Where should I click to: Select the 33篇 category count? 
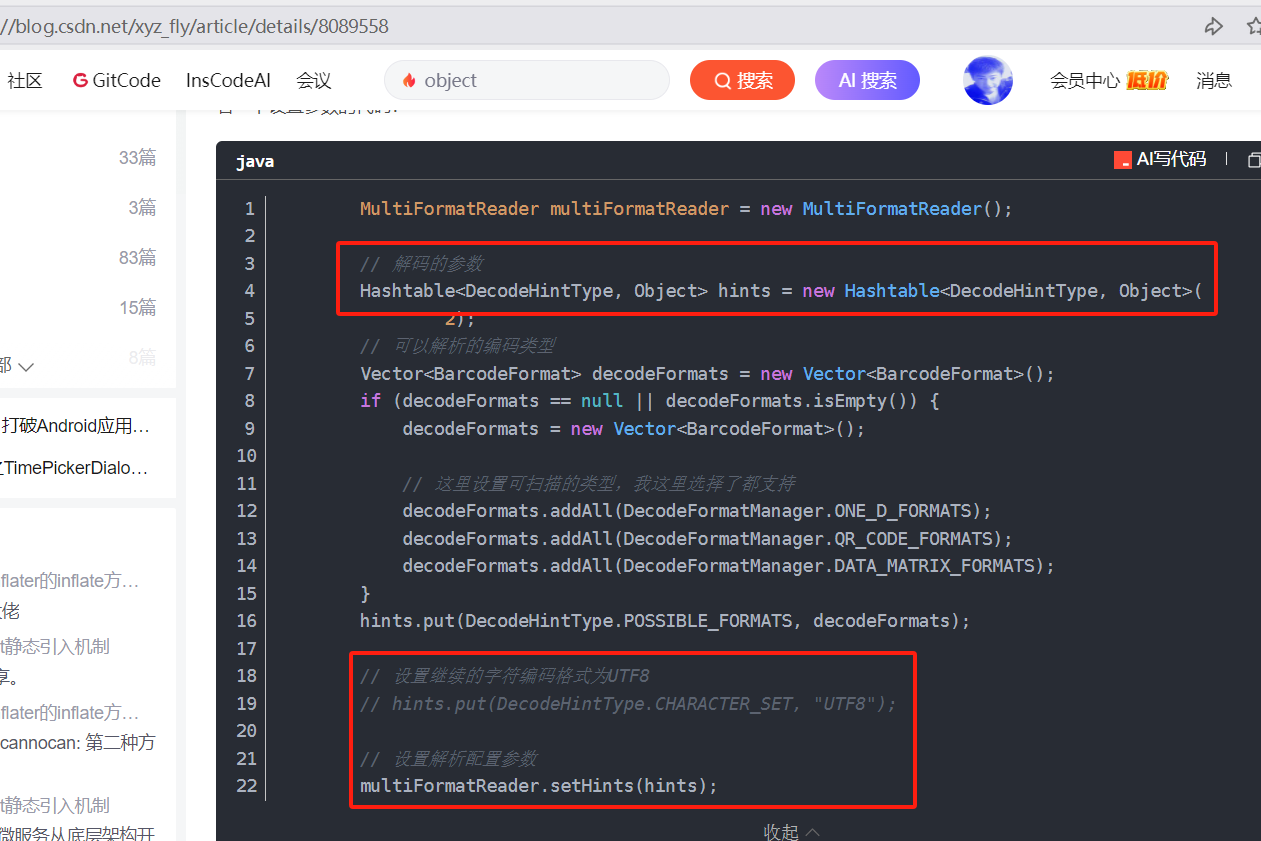(138, 157)
